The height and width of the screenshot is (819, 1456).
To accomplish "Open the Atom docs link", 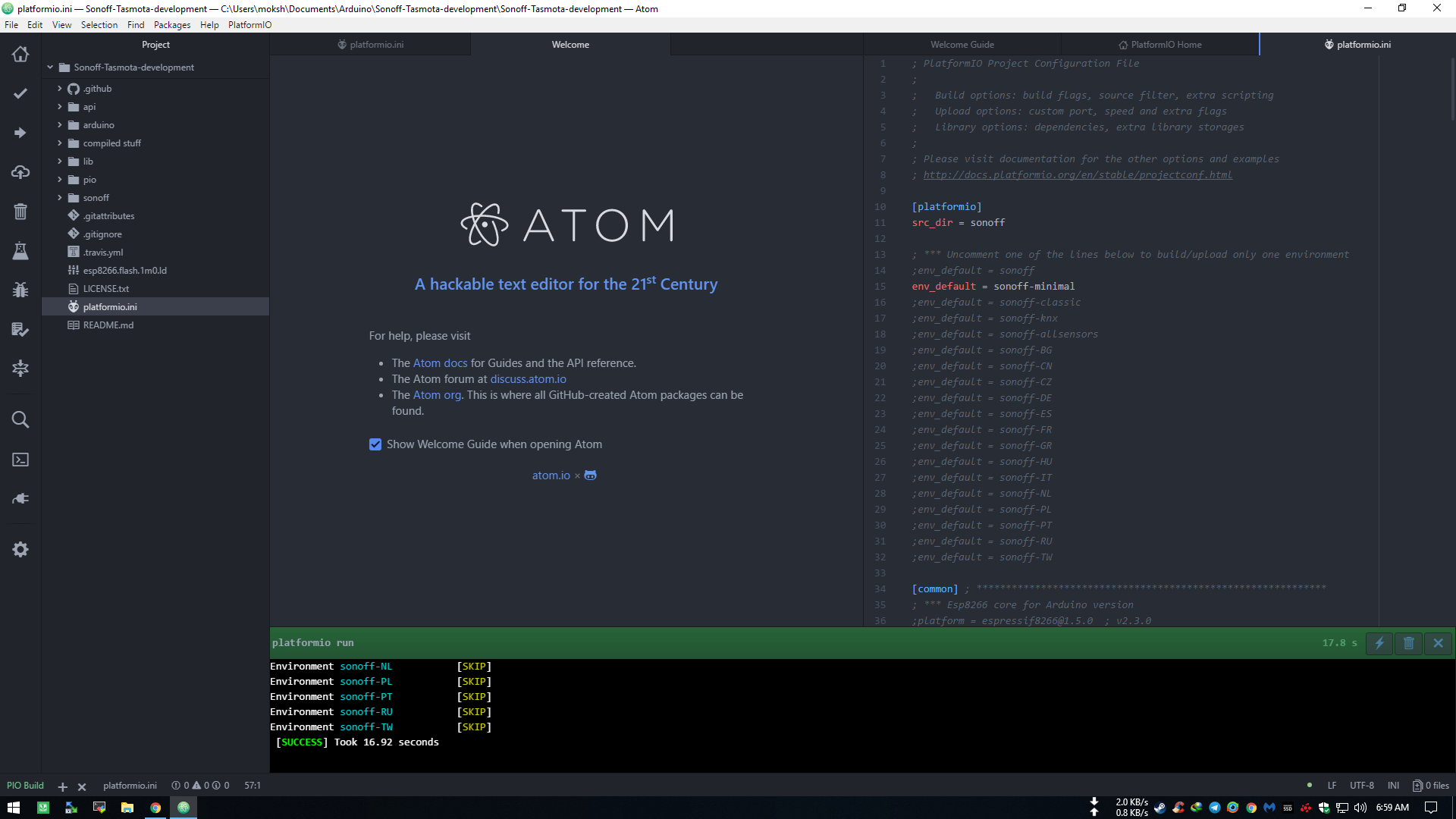I will click(x=440, y=363).
